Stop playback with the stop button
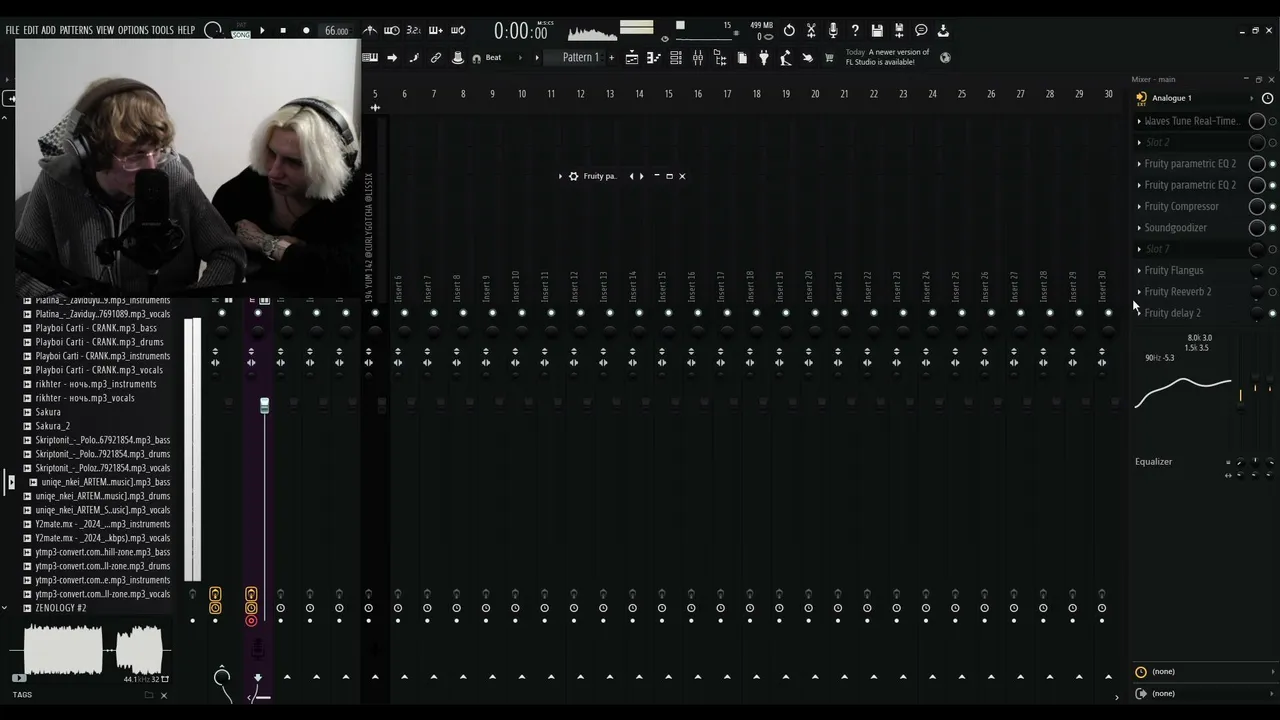Viewport: 1280px width, 720px height. coord(283,31)
